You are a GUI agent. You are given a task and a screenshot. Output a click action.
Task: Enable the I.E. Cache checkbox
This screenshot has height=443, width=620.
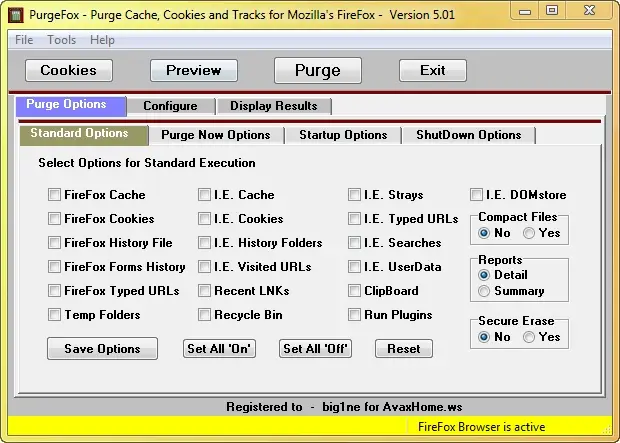(x=204, y=195)
